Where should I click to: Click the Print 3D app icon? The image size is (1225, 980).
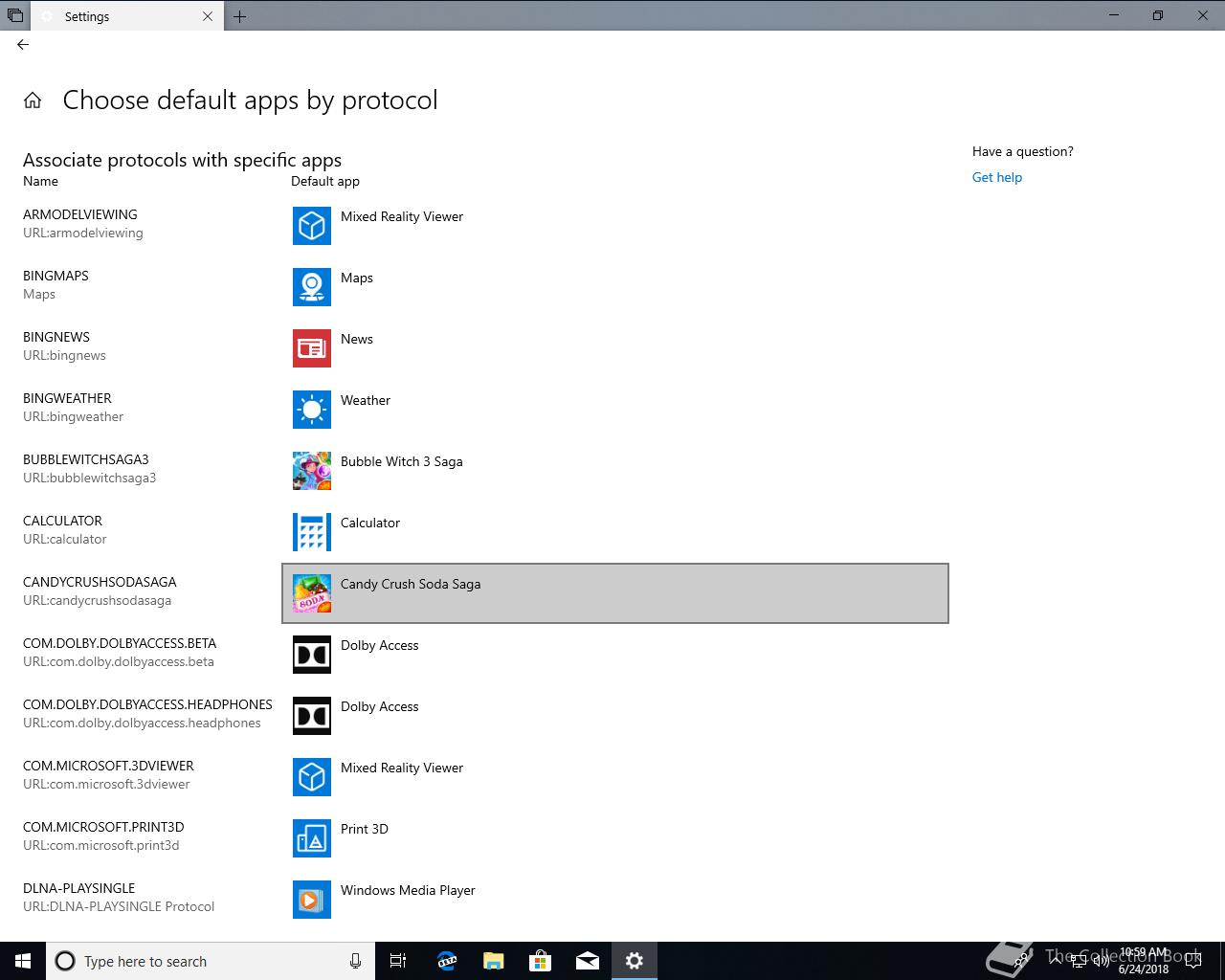[x=312, y=838]
